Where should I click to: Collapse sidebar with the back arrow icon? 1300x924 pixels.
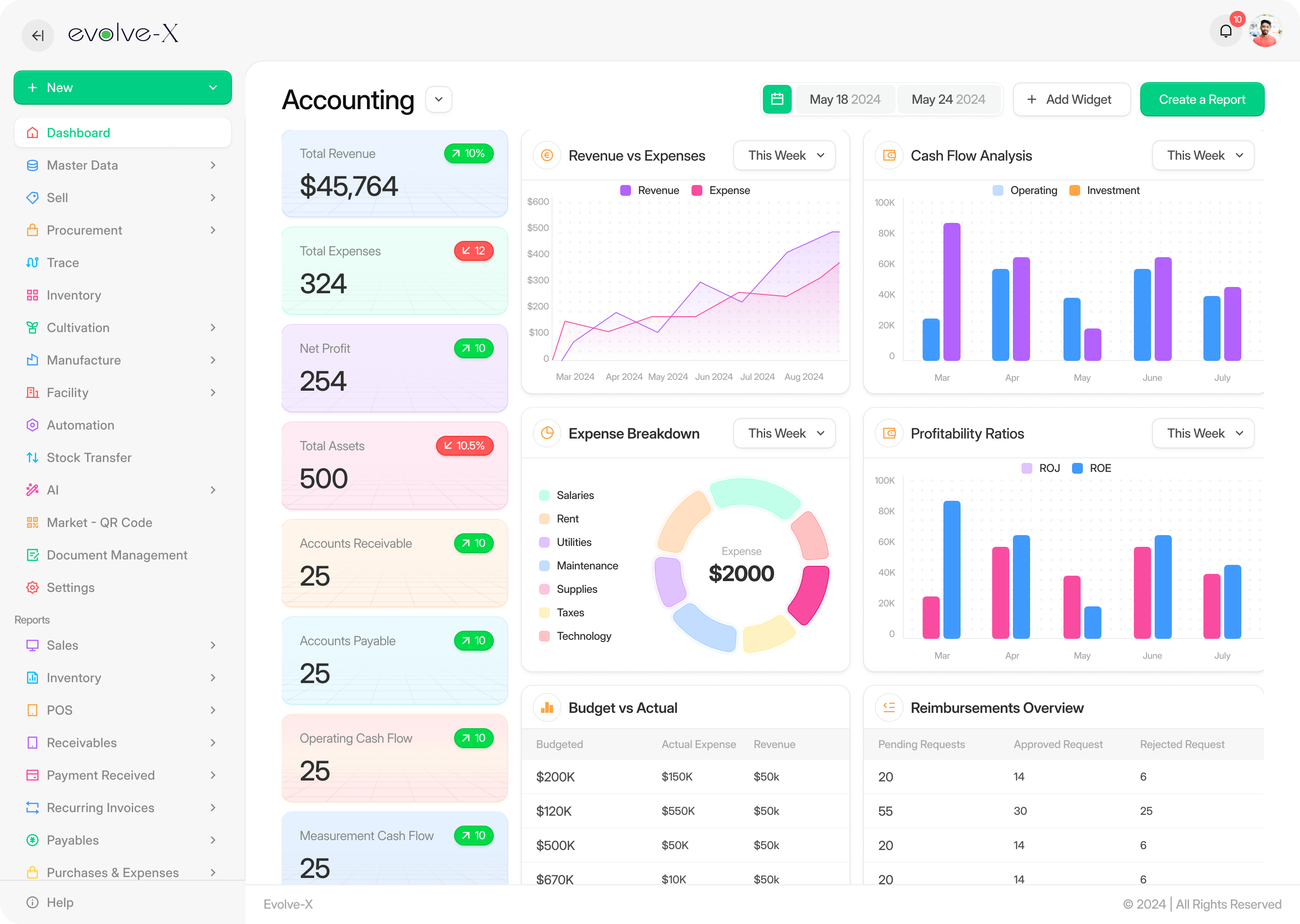pyautogui.click(x=37, y=35)
